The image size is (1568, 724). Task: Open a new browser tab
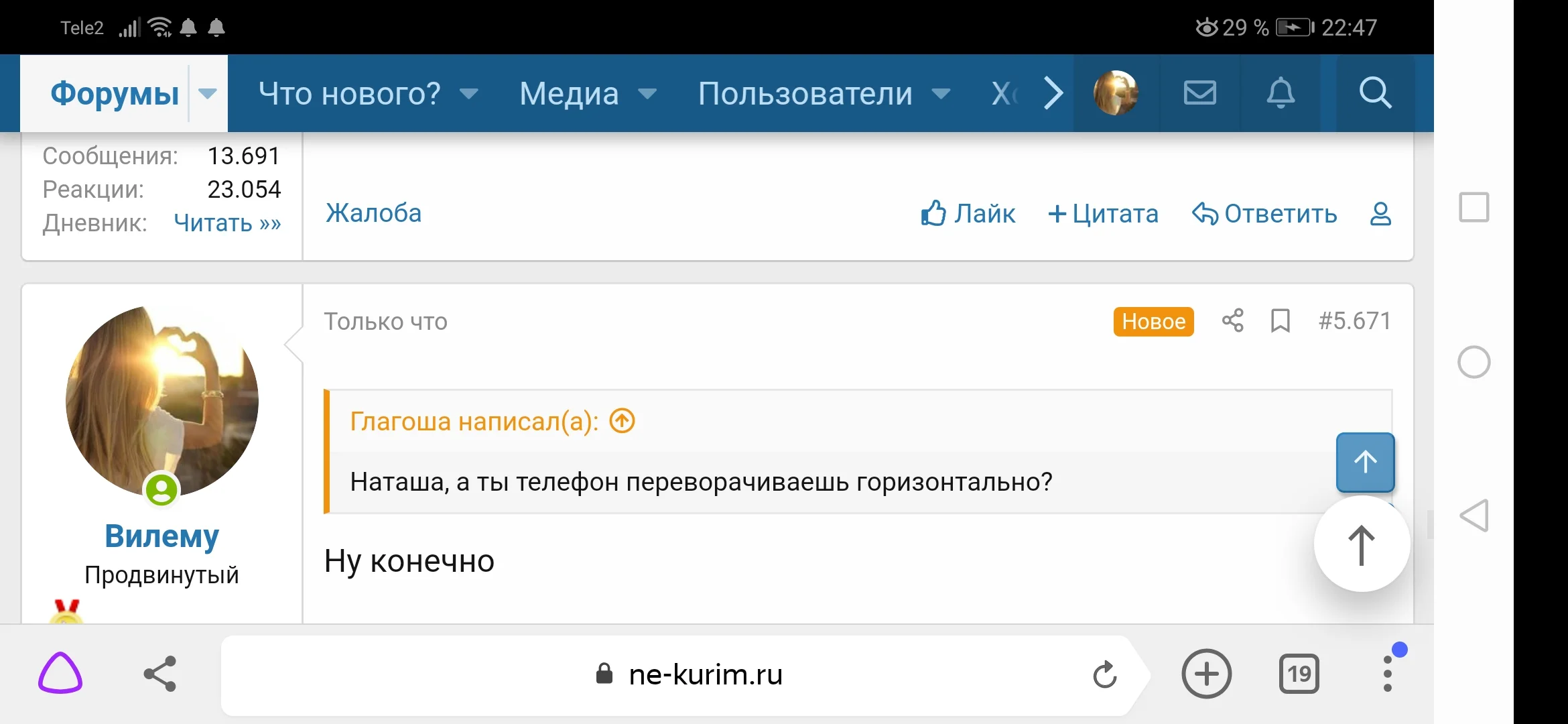(x=1206, y=674)
